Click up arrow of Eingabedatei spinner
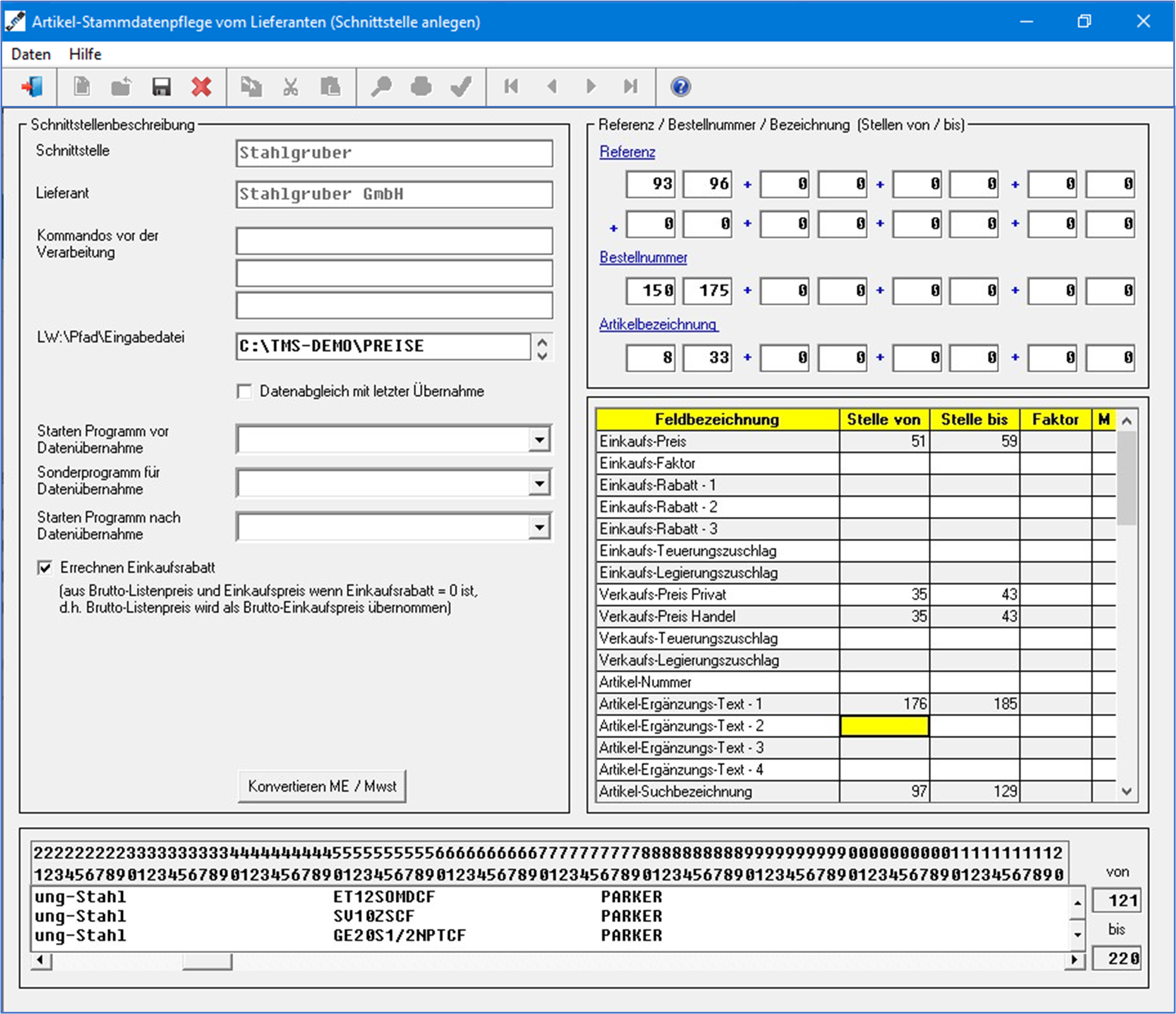The image size is (1176, 1014). pos(543,342)
